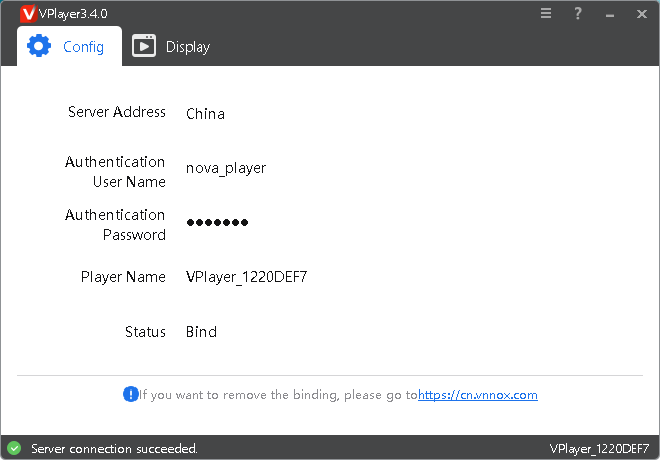This screenshot has width=660, height=460.
Task: Click the masked Authentication Password dots
Action: tap(217, 222)
